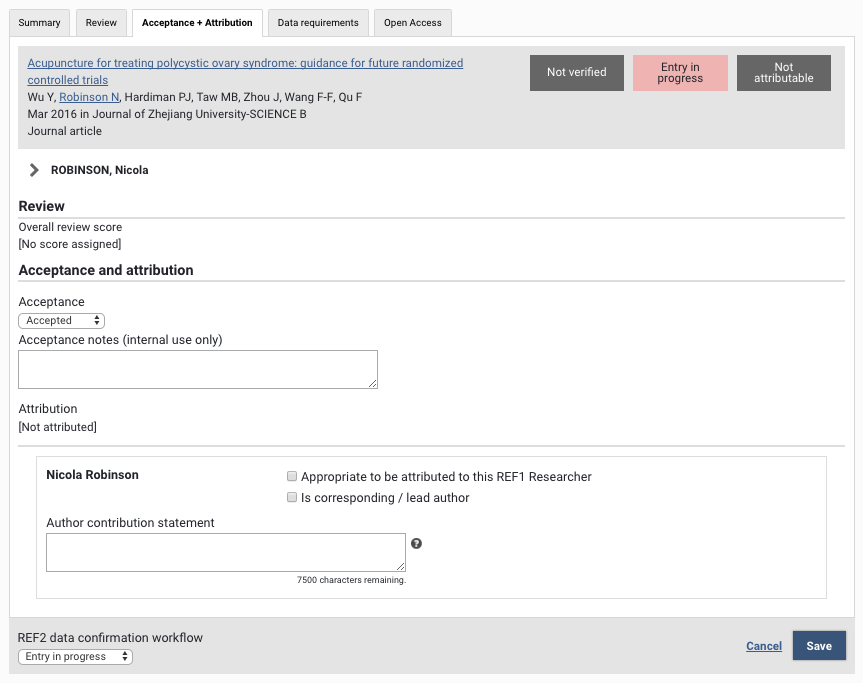
Task: Select the Open Access tab
Action: [x=413, y=22]
